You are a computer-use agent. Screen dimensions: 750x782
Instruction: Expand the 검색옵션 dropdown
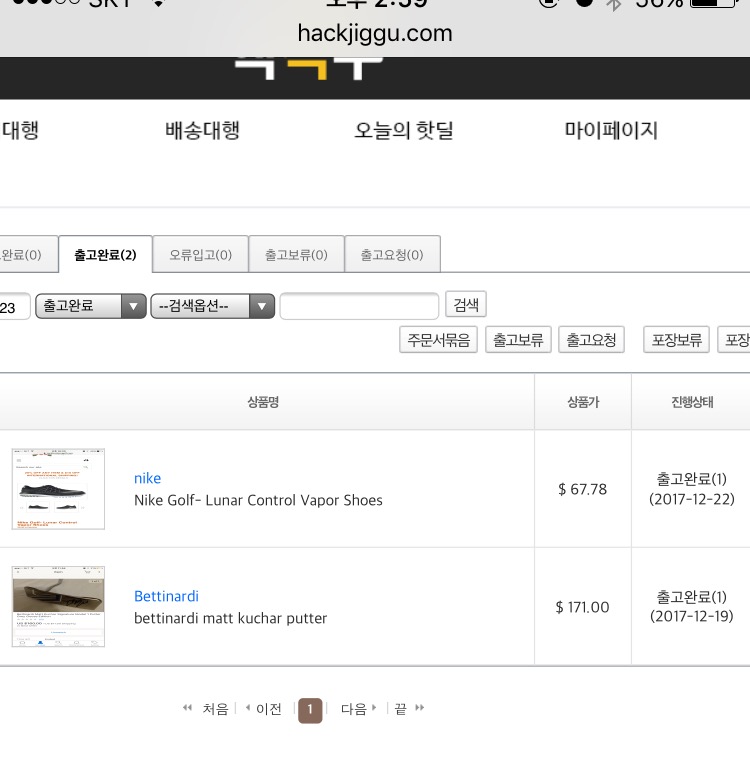pyautogui.click(x=212, y=306)
